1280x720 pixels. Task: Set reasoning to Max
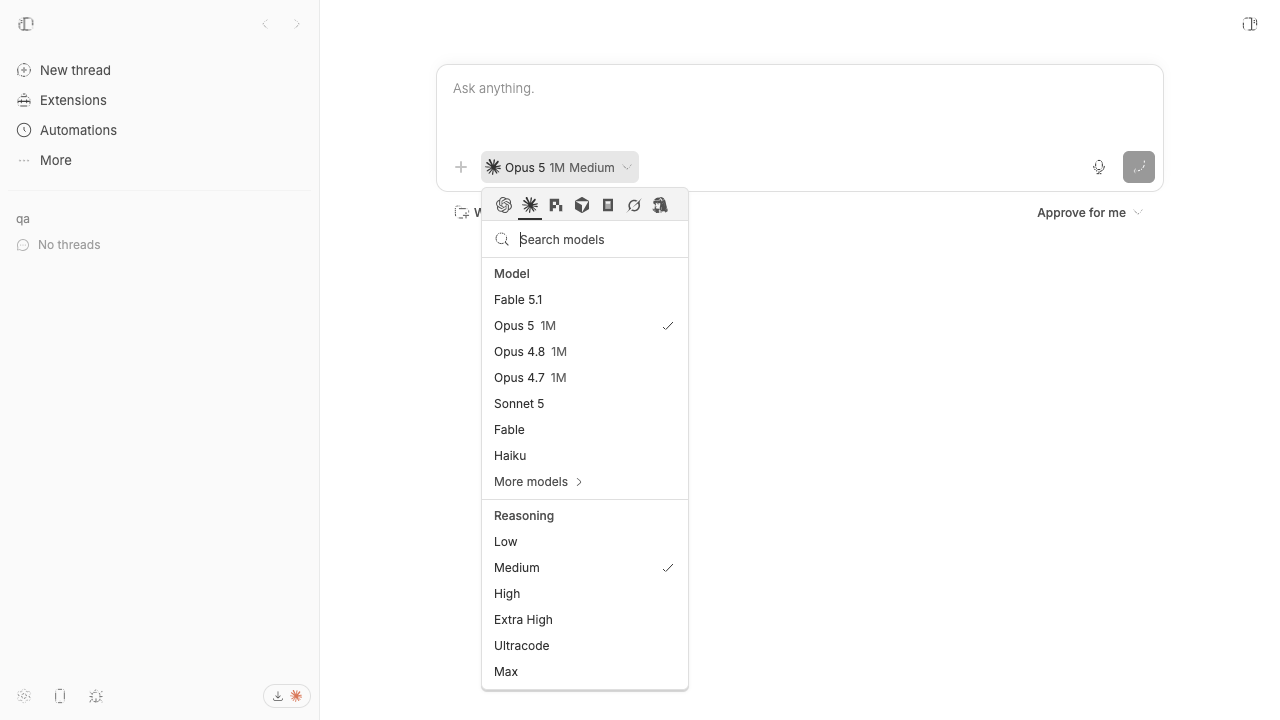(x=585, y=671)
